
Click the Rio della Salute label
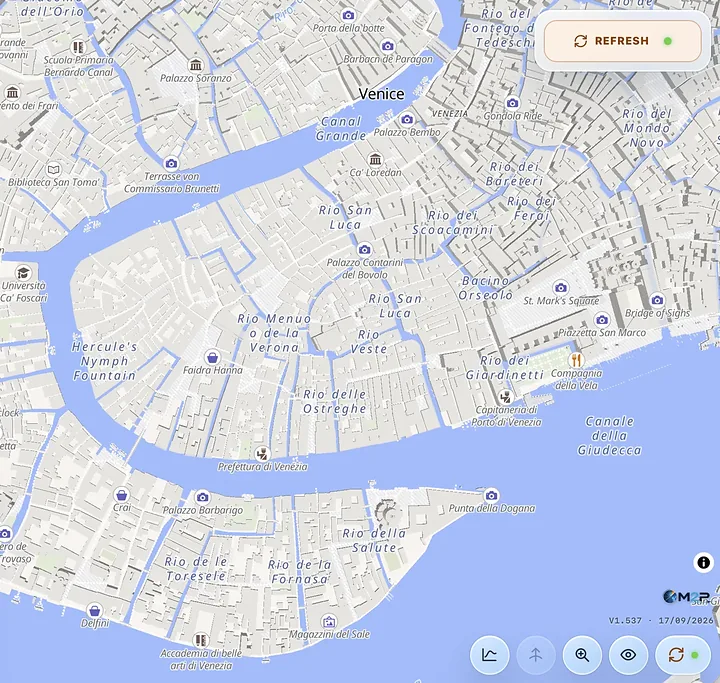click(374, 540)
